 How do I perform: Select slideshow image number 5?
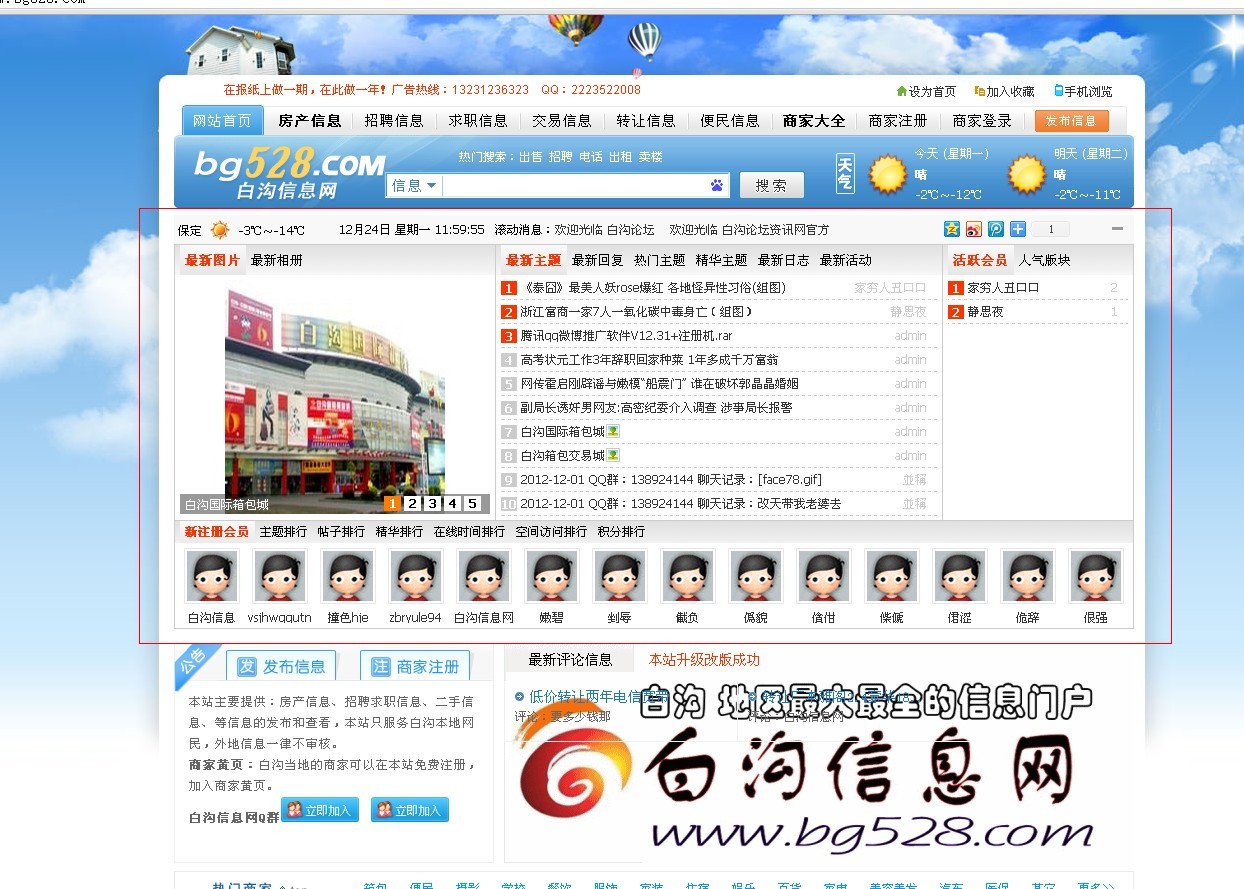click(472, 504)
